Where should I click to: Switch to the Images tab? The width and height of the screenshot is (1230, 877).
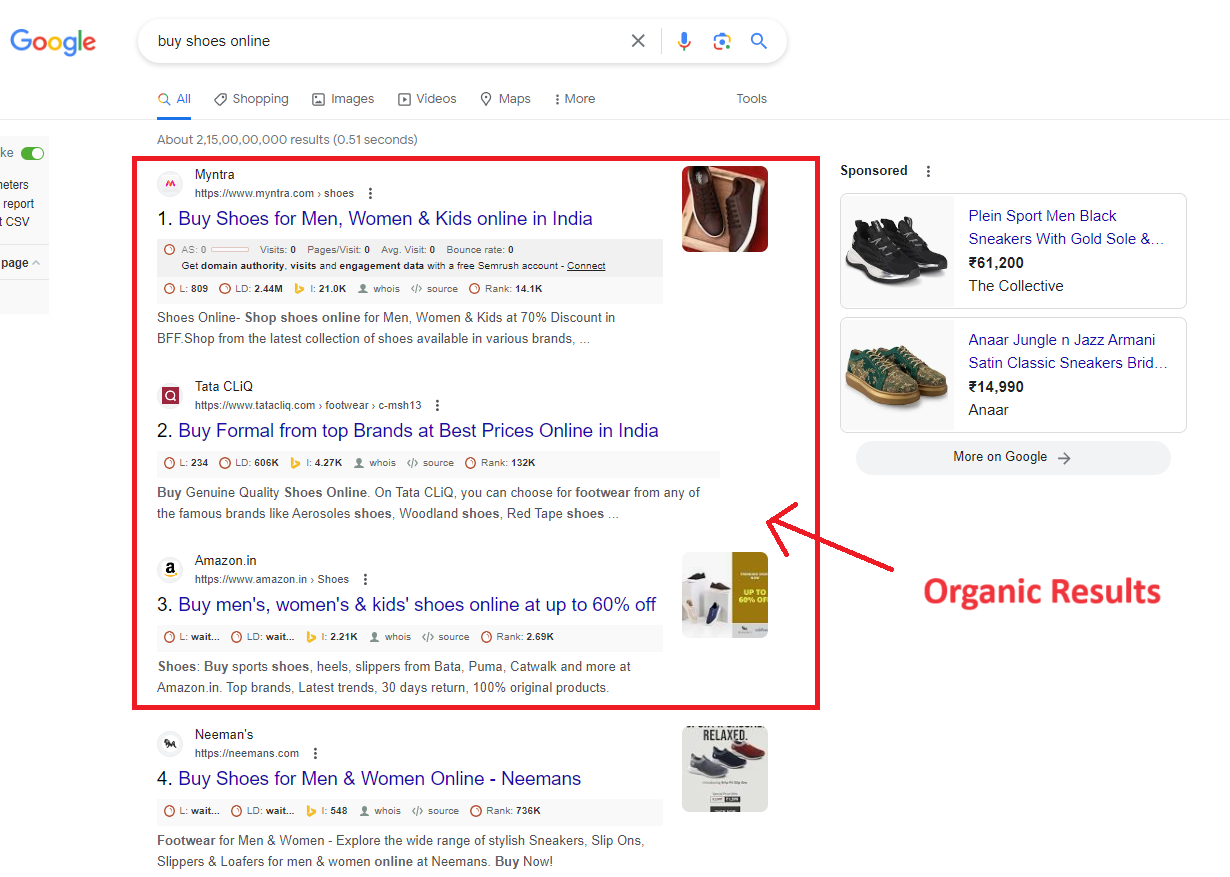pyautogui.click(x=343, y=99)
